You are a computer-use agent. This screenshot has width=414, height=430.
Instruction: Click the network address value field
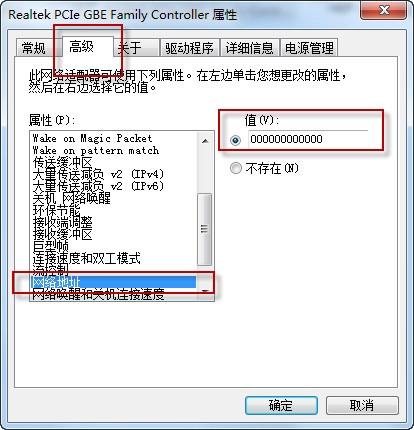[308, 139]
